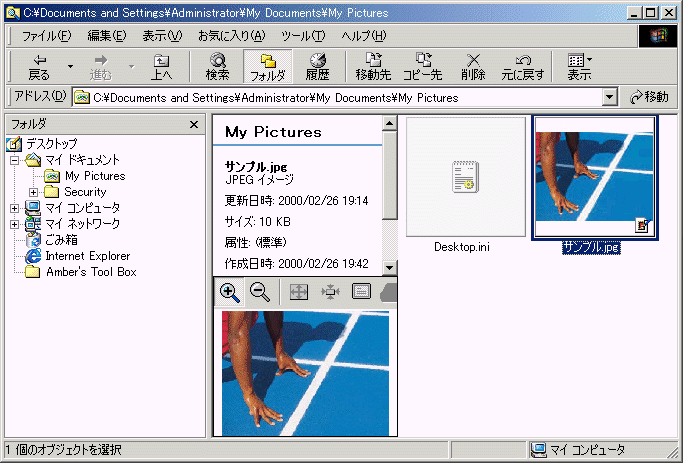This screenshot has width=683, height=463.
Task: Expand the address bar dropdown arrow
Action: pos(610,98)
